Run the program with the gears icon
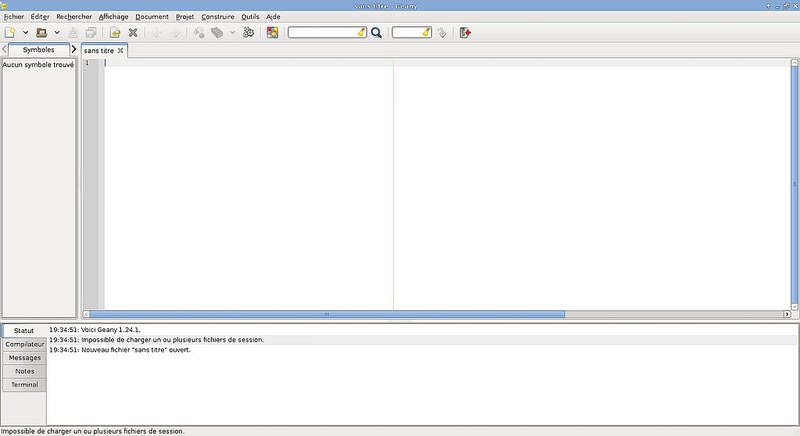This screenshot has height=436, width=800. click(248, 33)
